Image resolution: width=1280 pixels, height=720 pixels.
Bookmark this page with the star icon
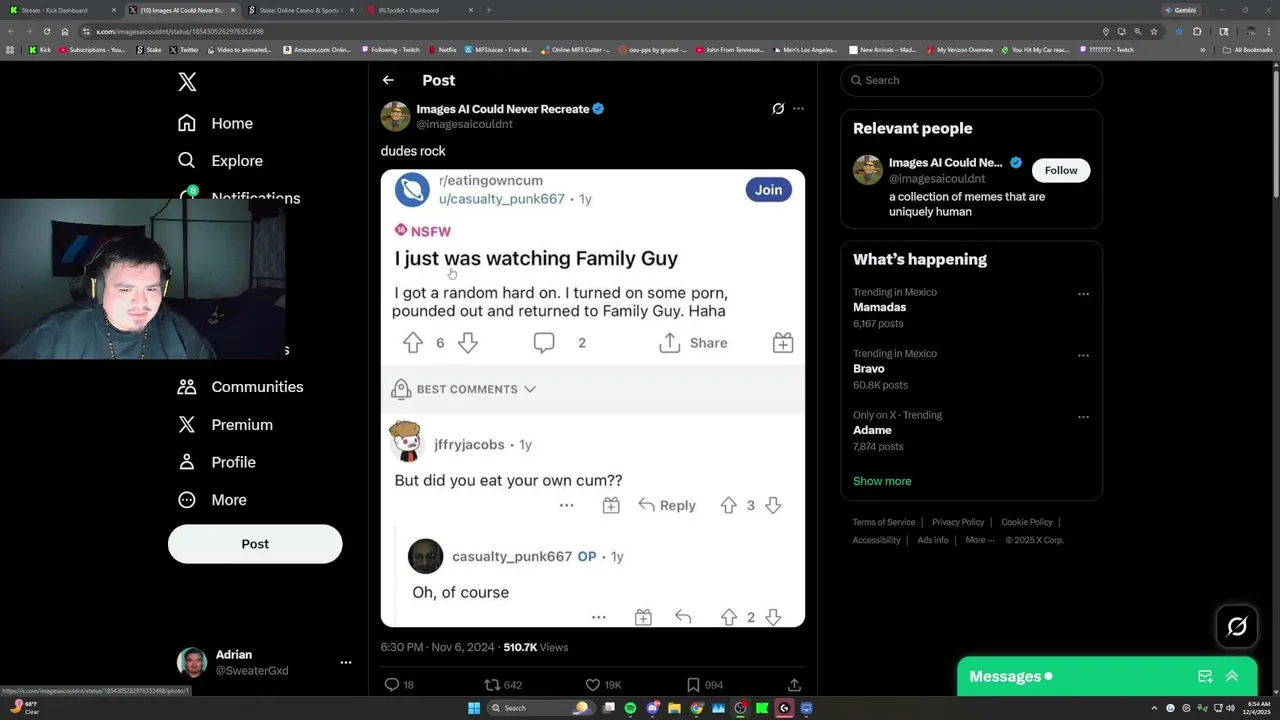tap(1154, 31)
